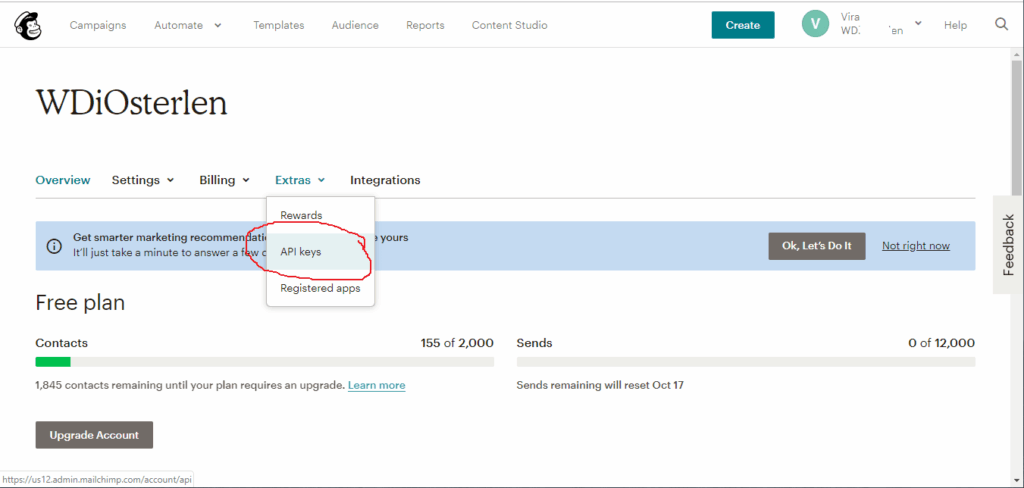Image resolution: width=1024 pixels, height=488 pixels.
Task: Go to the Overview tab
Action: (x=62, y=180)
